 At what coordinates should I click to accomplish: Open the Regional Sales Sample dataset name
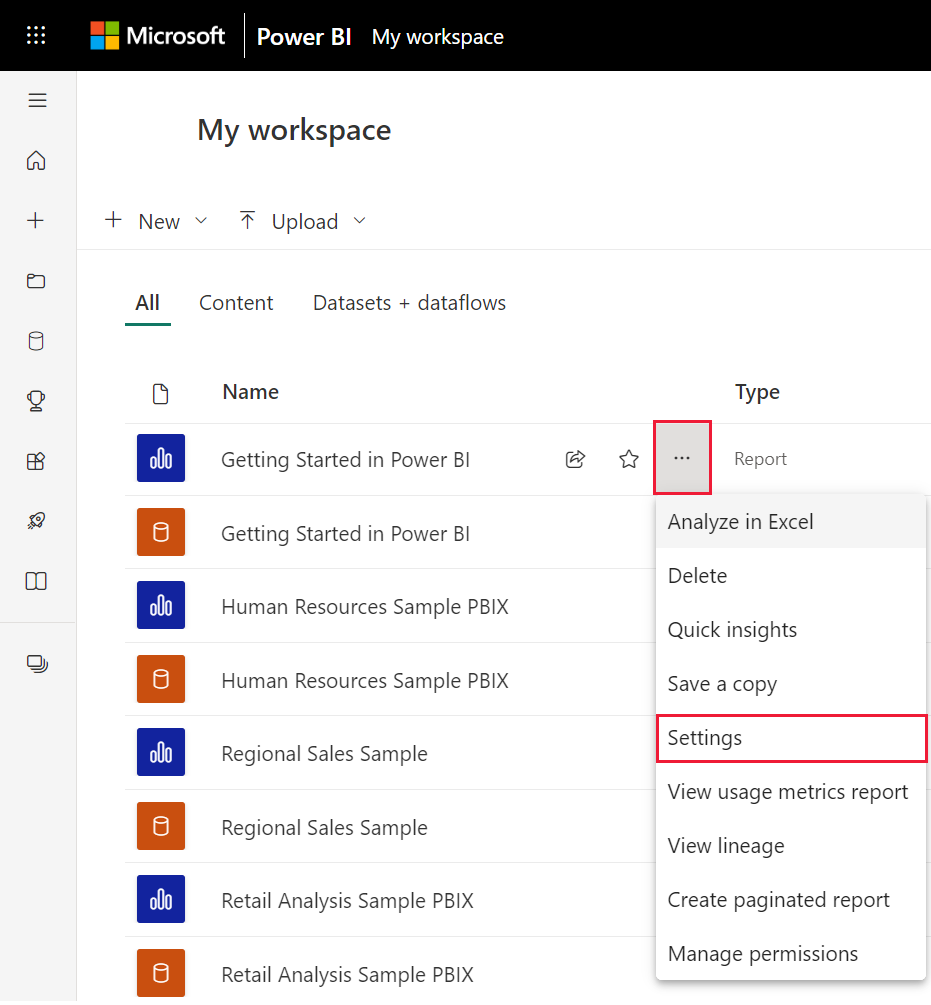tap(324, 827)
